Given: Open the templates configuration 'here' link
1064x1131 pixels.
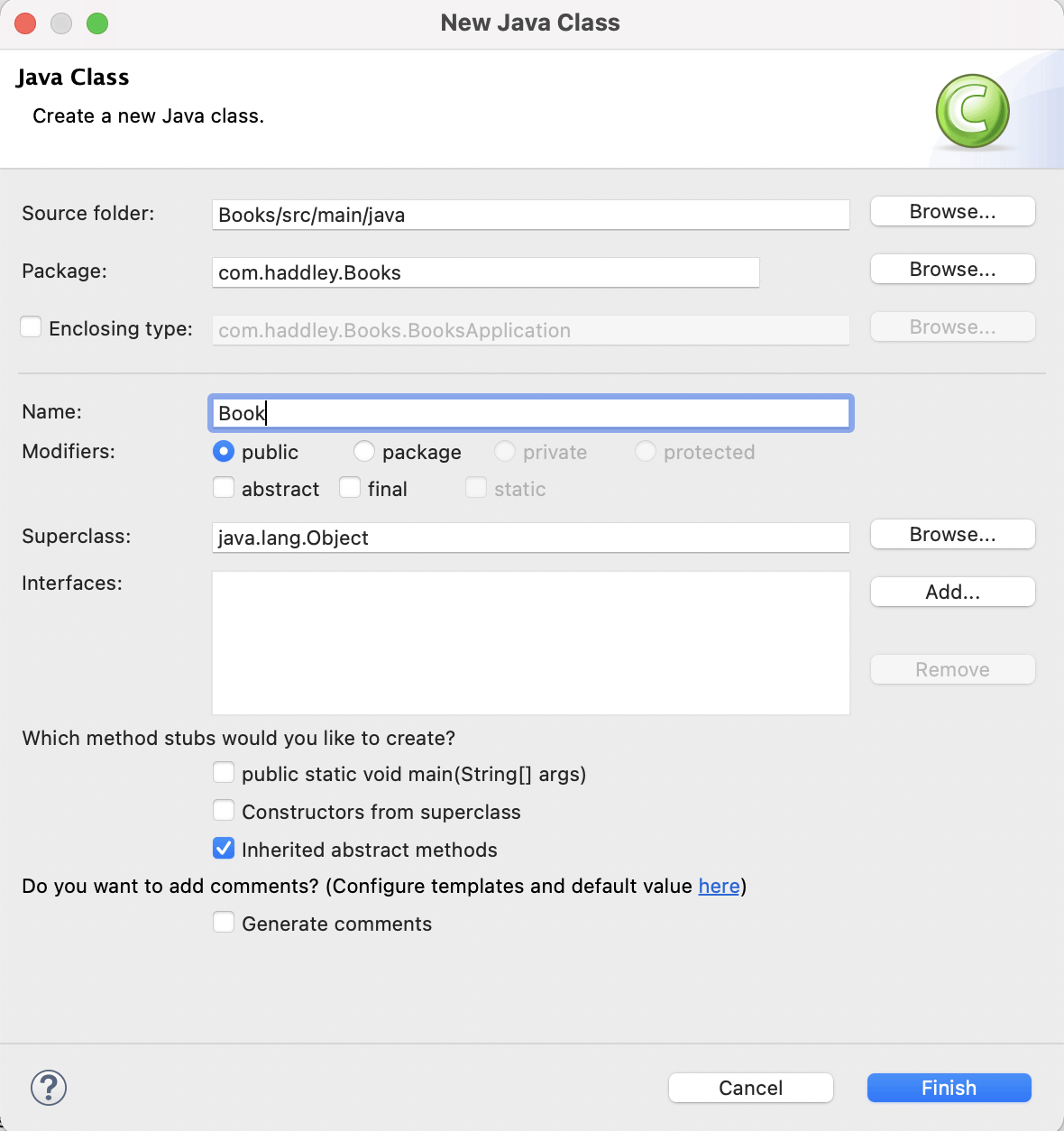Looking at the screenshot, I should click(x=719, y=887).
